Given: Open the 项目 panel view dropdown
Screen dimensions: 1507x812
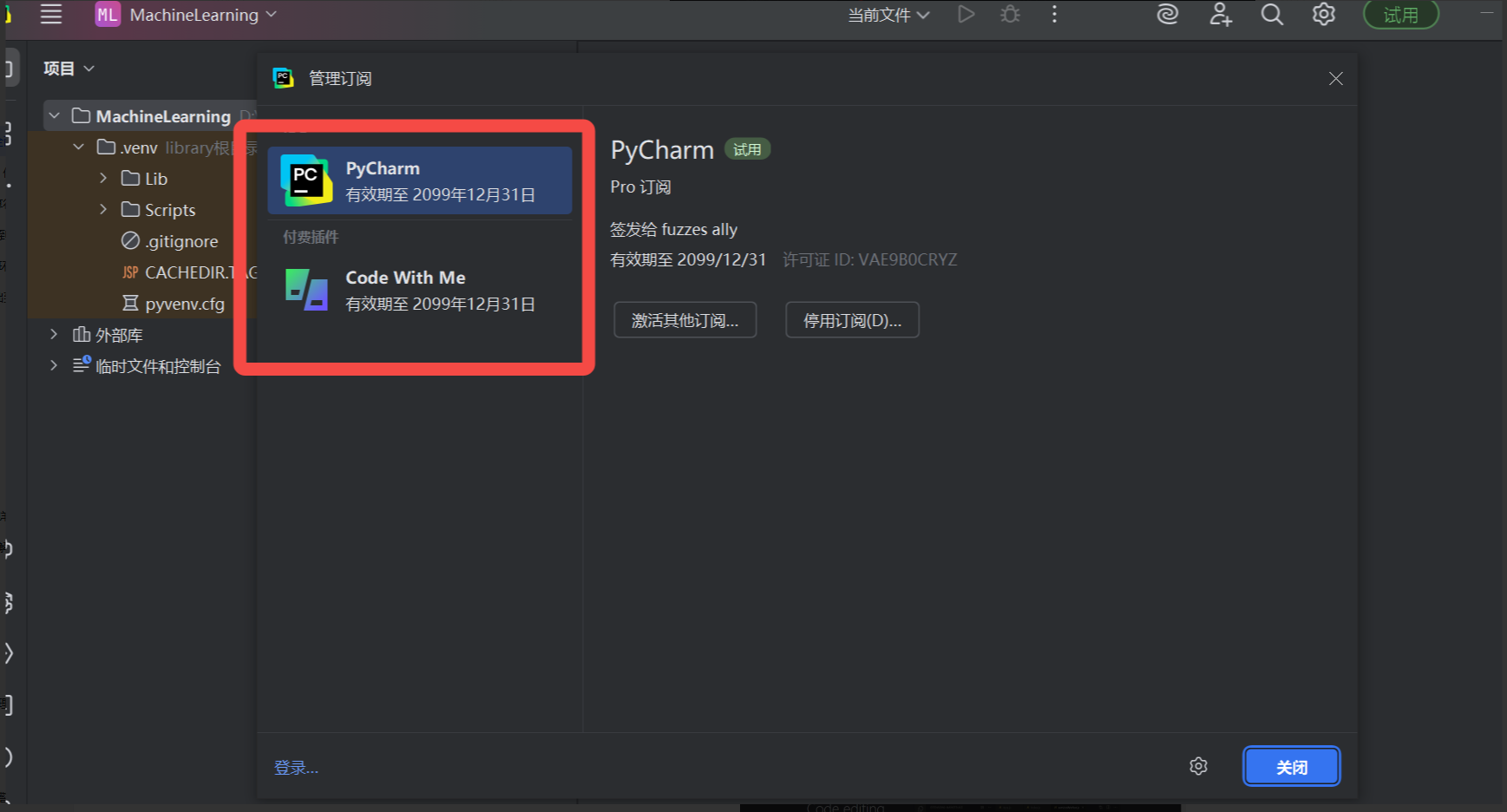Looking at the screenshot, I should point(69,69).
